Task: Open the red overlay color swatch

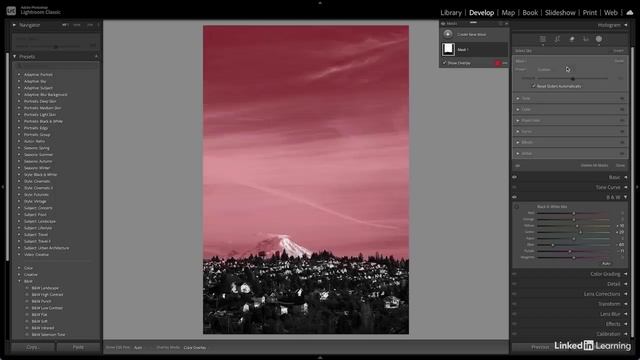Action: (498, 63)
